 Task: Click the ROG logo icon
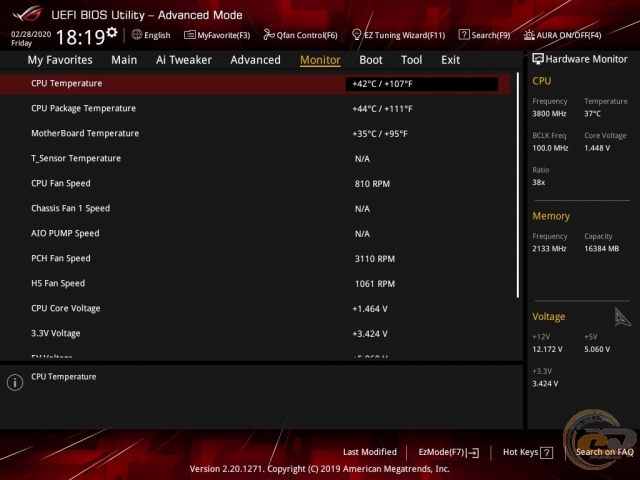27,14
